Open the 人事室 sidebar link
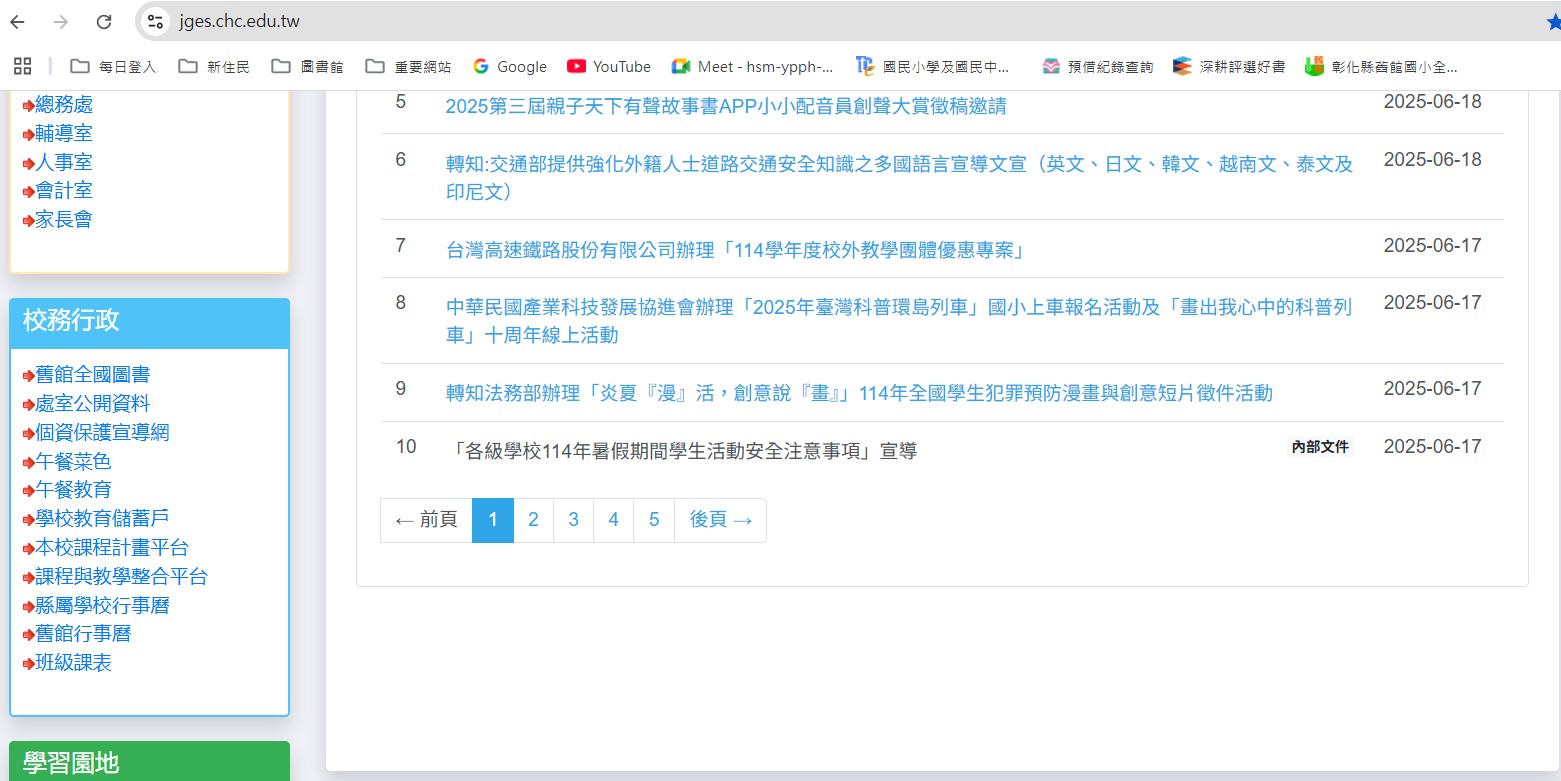 (x=64, y=162)
